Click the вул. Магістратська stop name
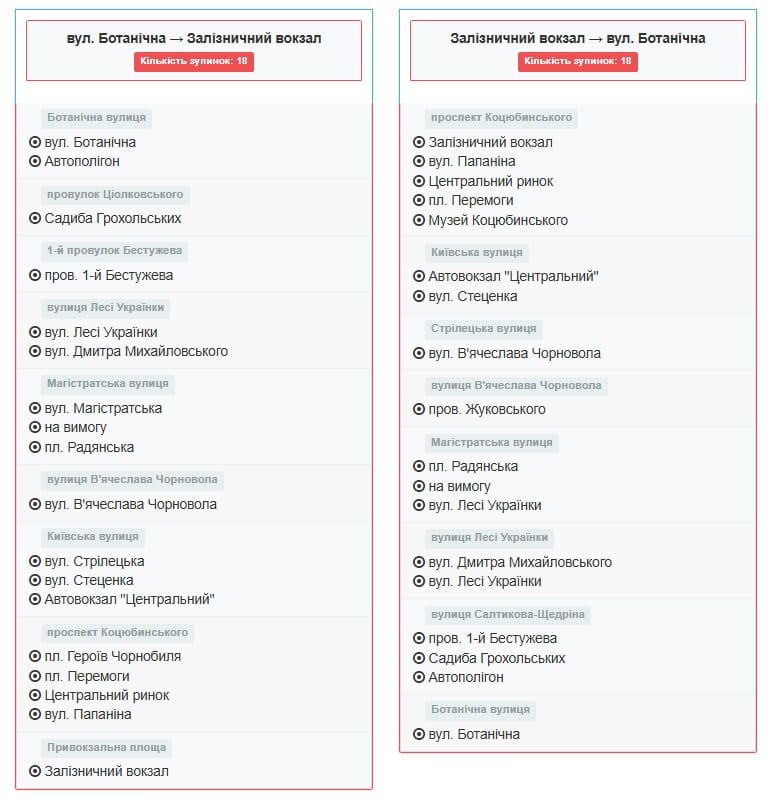This screenshot has width=773, height=797. tap(103, 408)
